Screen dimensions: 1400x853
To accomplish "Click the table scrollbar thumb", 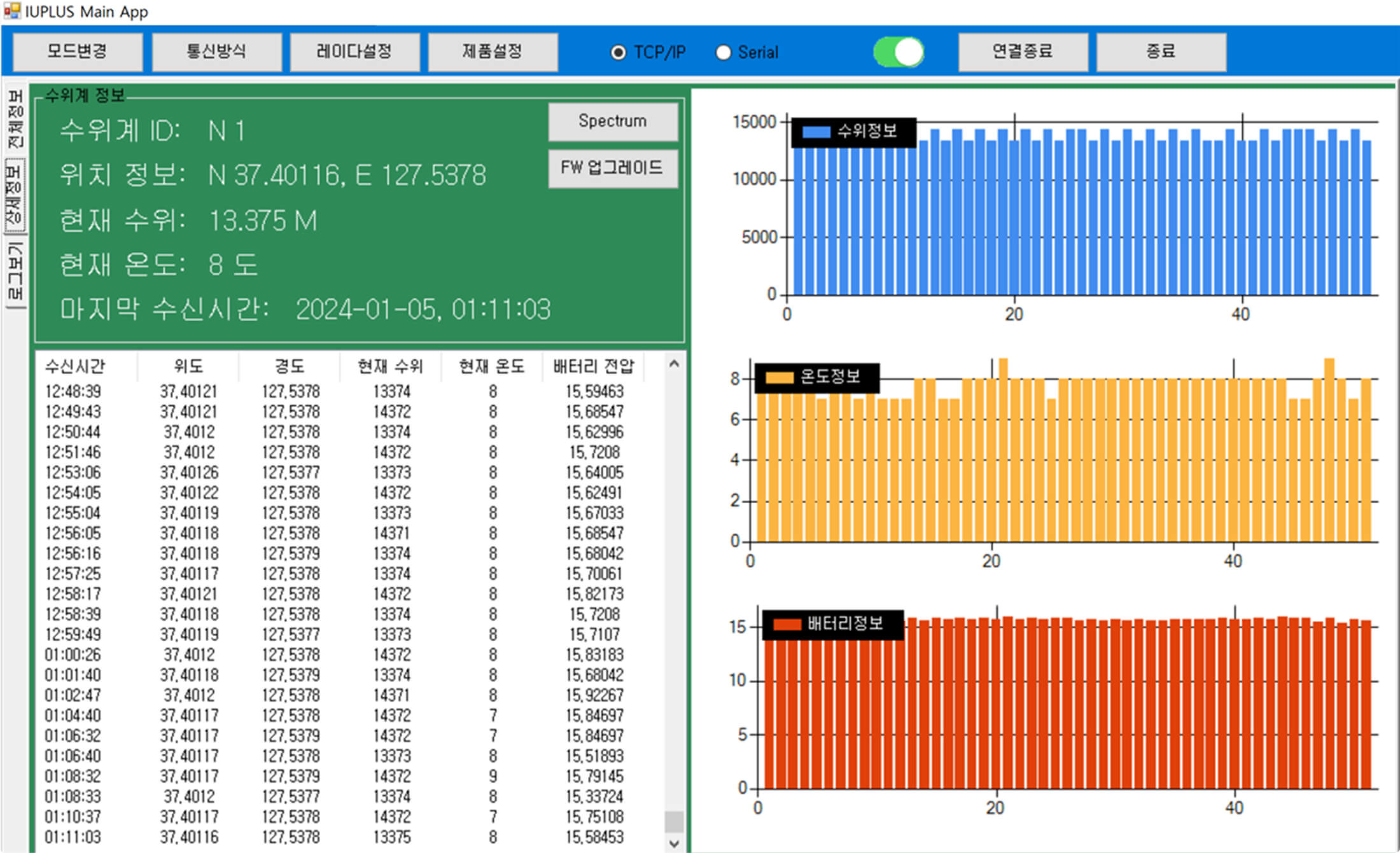I will [674, 821].
